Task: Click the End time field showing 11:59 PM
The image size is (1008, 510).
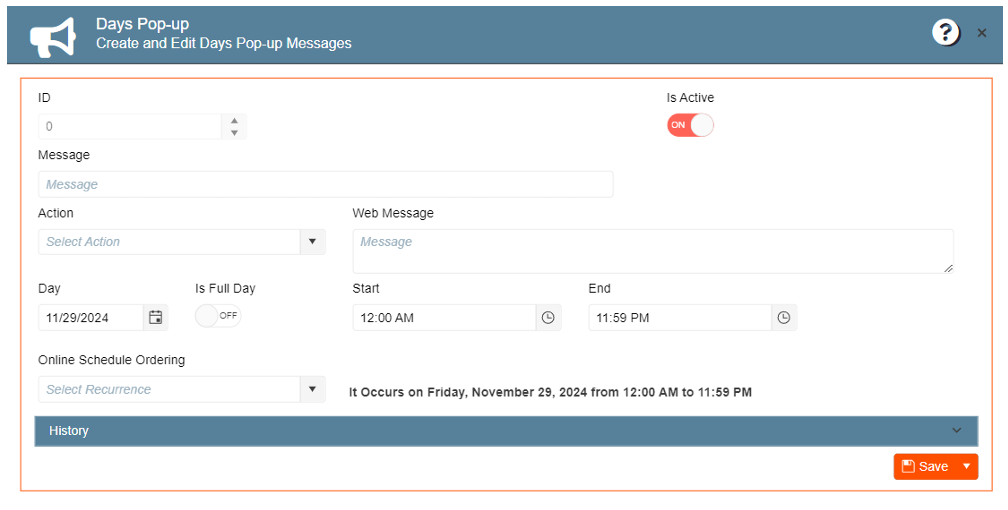Action: pyautogui.click(x=680, y=317)
